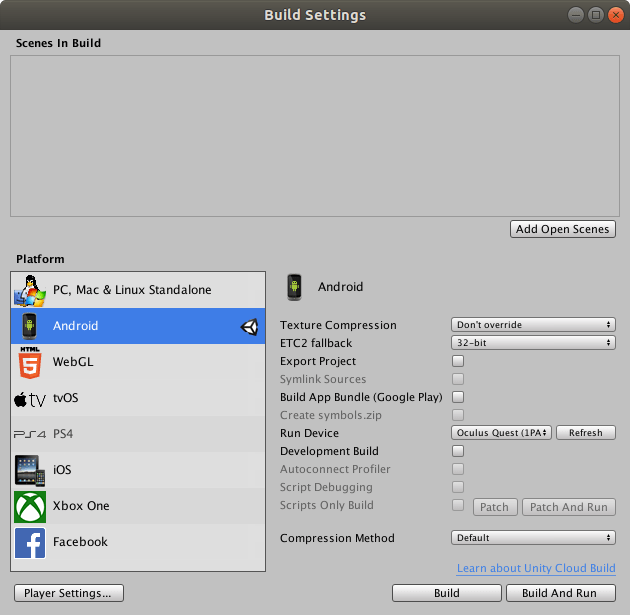Click the Facebook platform icon
The height and width of the screenshot is (615, 630).
pos(29,542)
